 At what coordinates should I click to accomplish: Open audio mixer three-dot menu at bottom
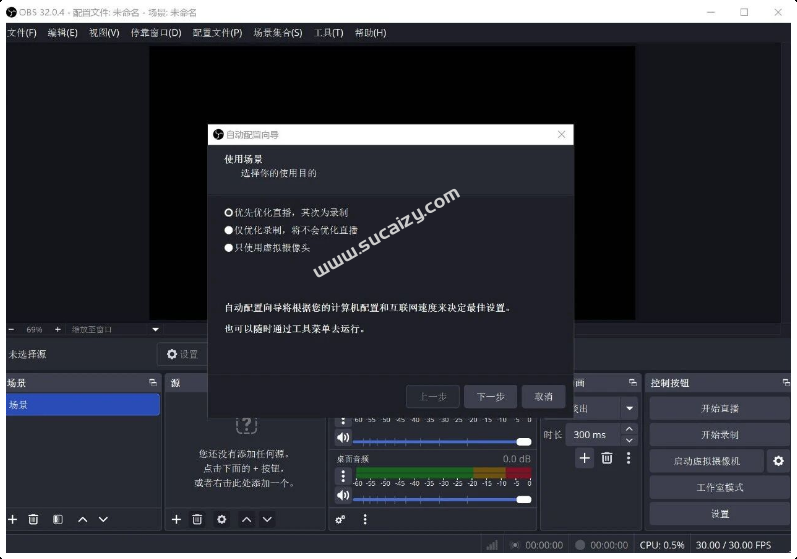(x=365, y=519)
